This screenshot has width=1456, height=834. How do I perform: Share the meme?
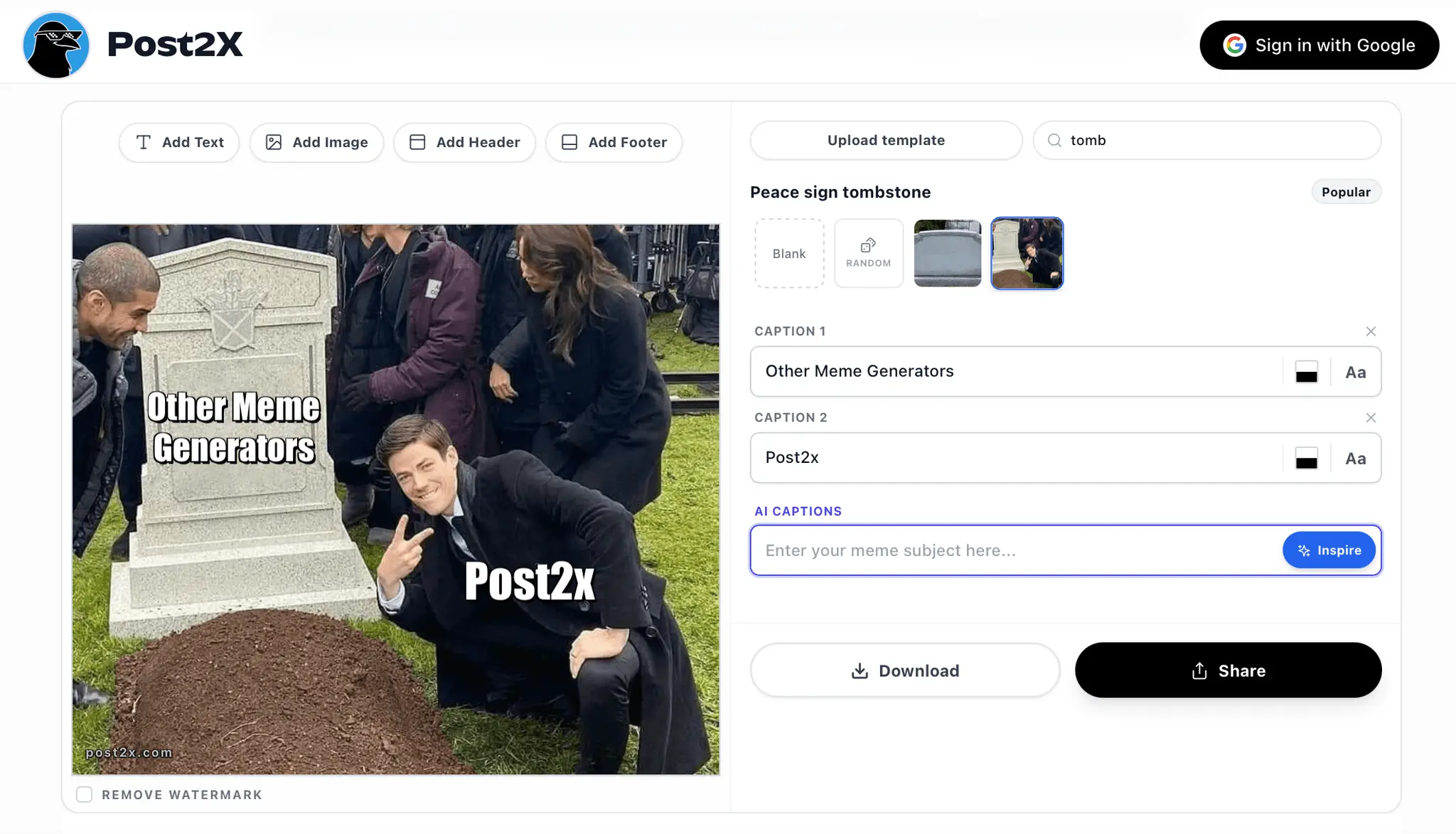pos(1228,670)
